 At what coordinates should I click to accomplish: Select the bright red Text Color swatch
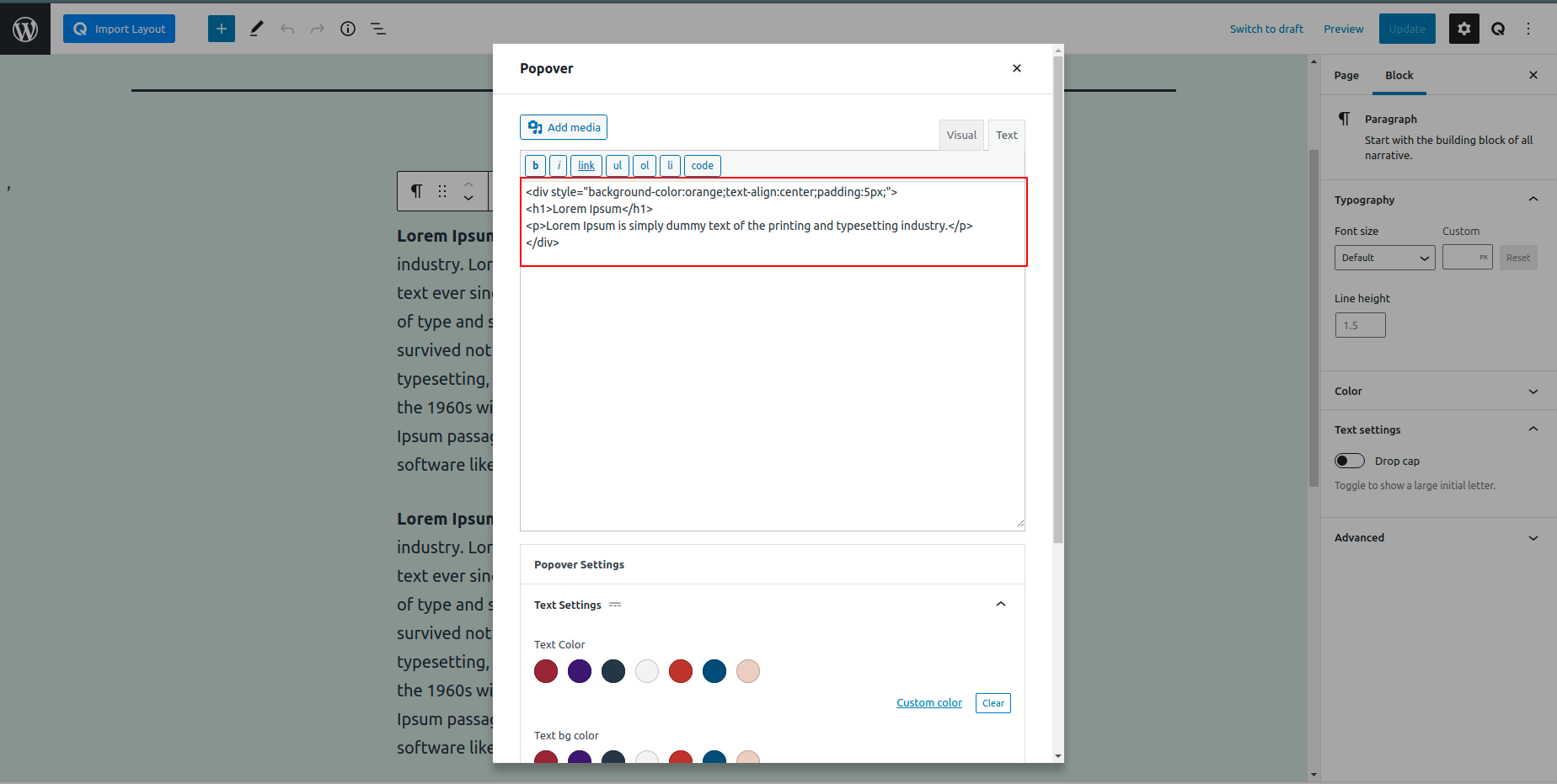click(681, 671)
